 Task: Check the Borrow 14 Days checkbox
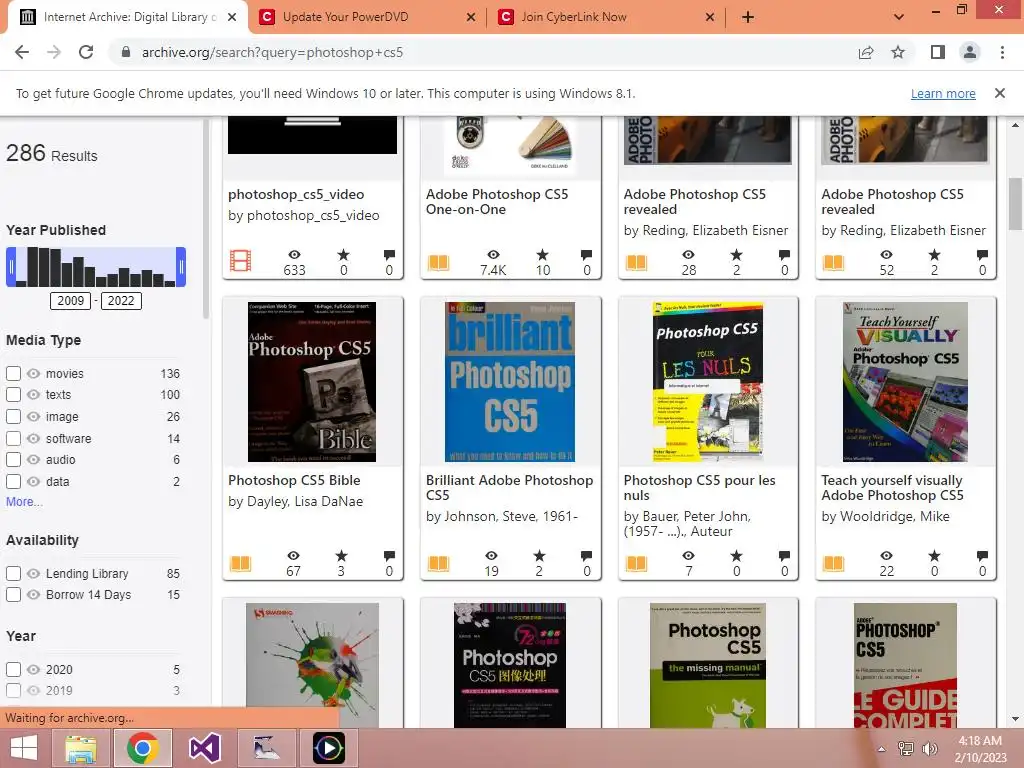[x=13, y=595]
